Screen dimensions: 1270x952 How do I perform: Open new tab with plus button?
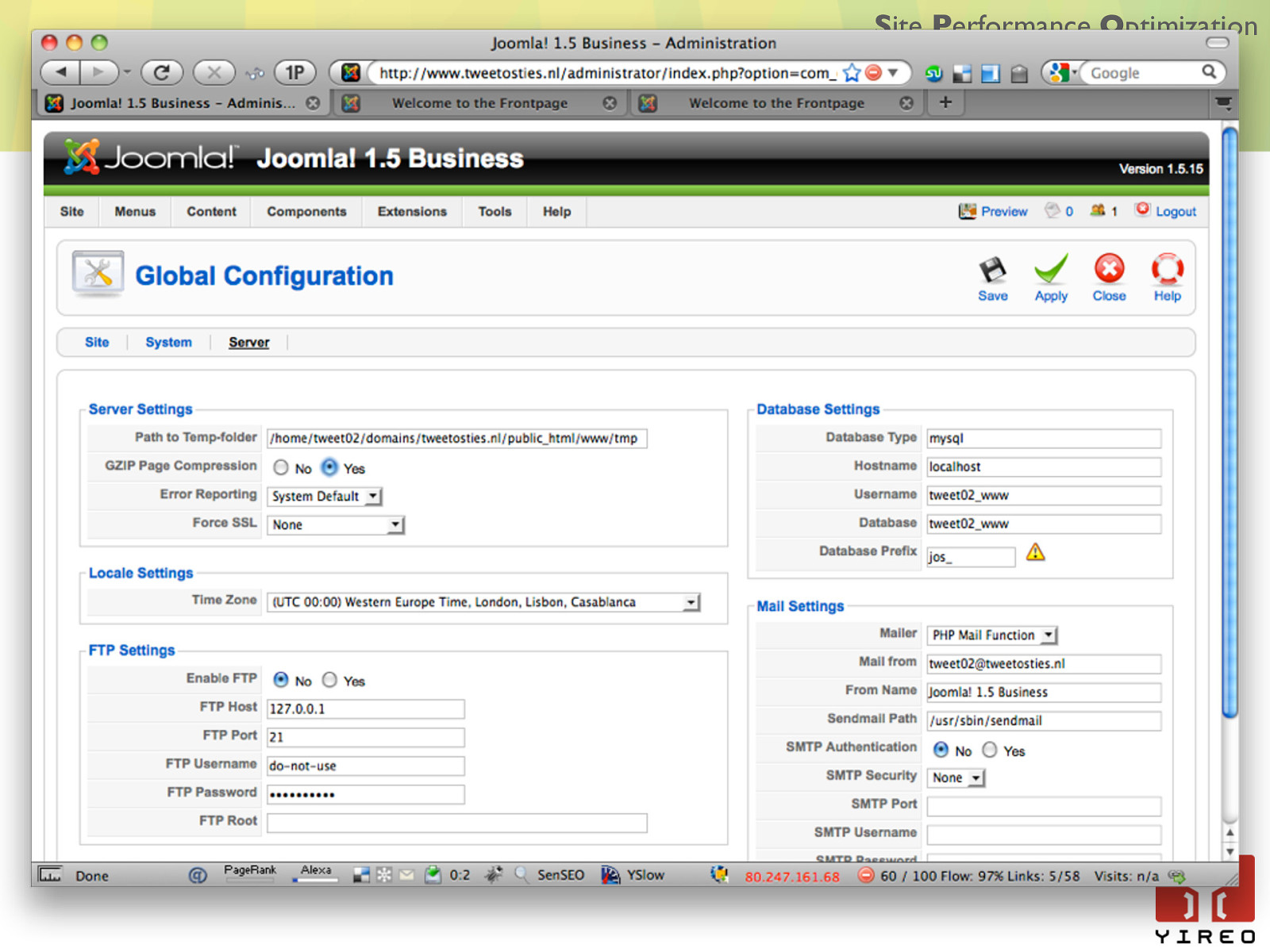(945, 102)
